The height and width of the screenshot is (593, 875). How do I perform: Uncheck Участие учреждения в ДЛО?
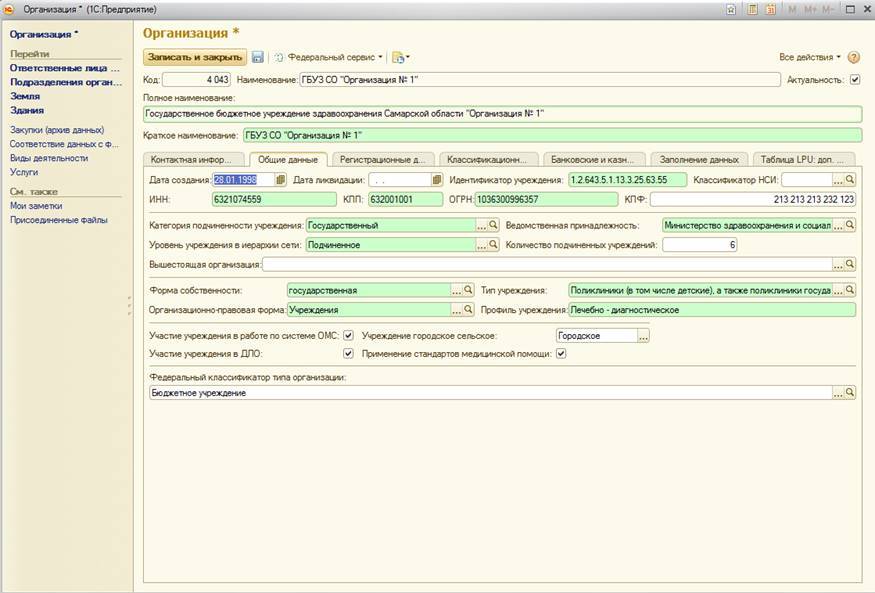tap(348, 353)
